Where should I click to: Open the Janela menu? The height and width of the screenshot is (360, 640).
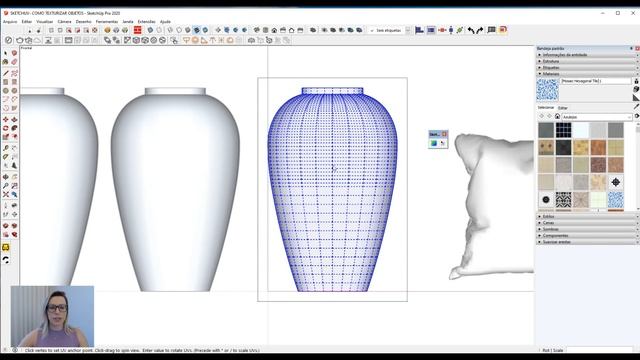tap(128, 22)
